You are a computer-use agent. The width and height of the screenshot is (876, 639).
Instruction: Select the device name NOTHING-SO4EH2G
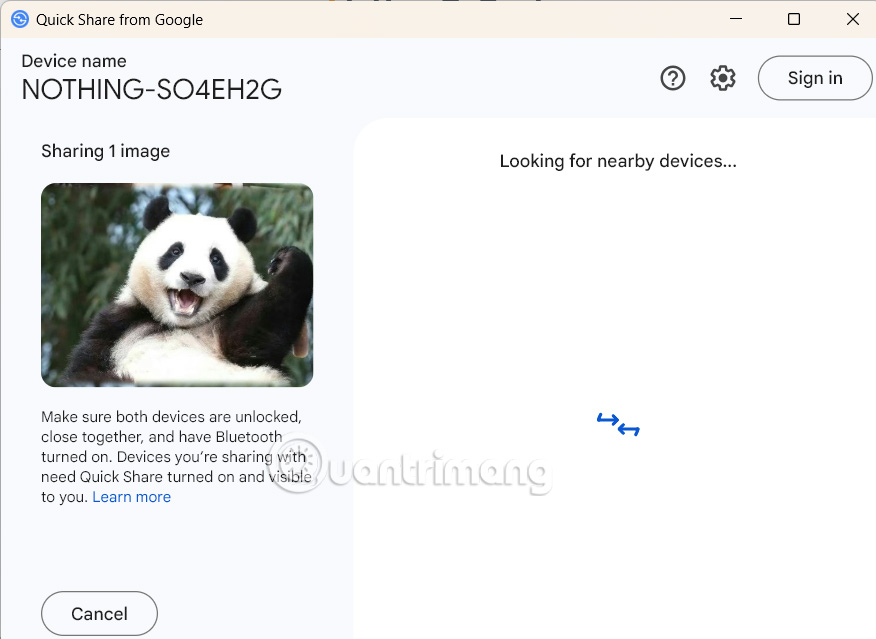(151, 90)
